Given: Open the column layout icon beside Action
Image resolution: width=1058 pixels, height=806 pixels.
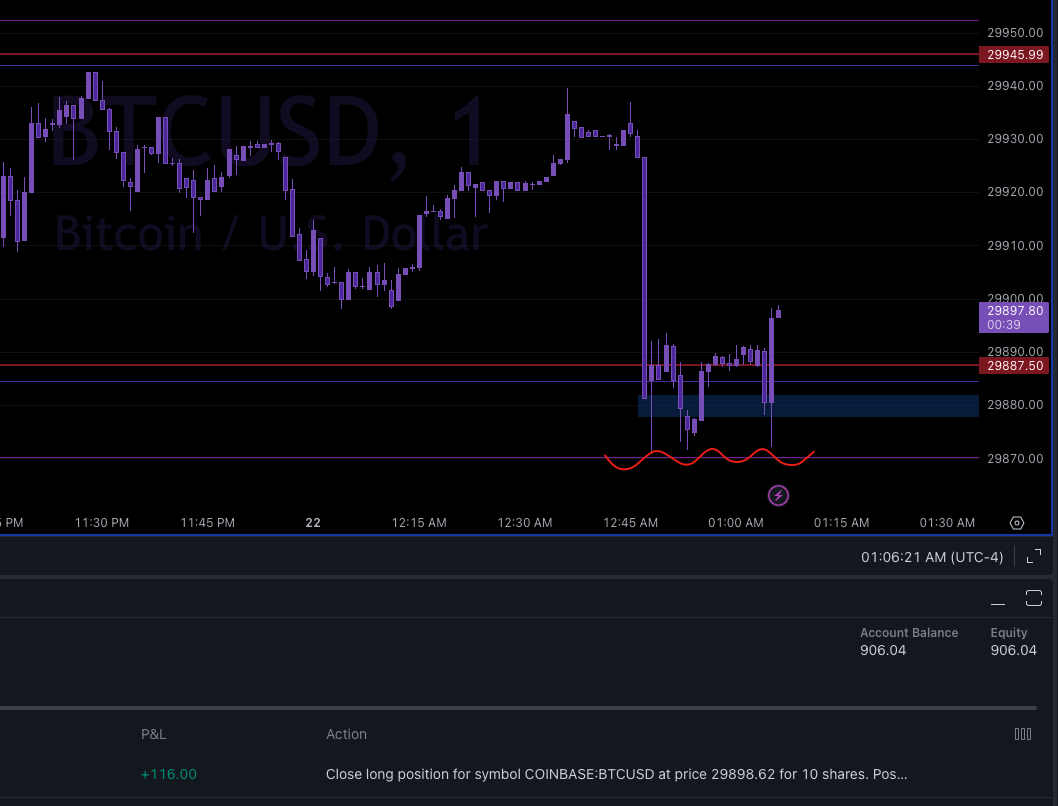Looking at the screenshot, I should click(x=1023, y=733).
